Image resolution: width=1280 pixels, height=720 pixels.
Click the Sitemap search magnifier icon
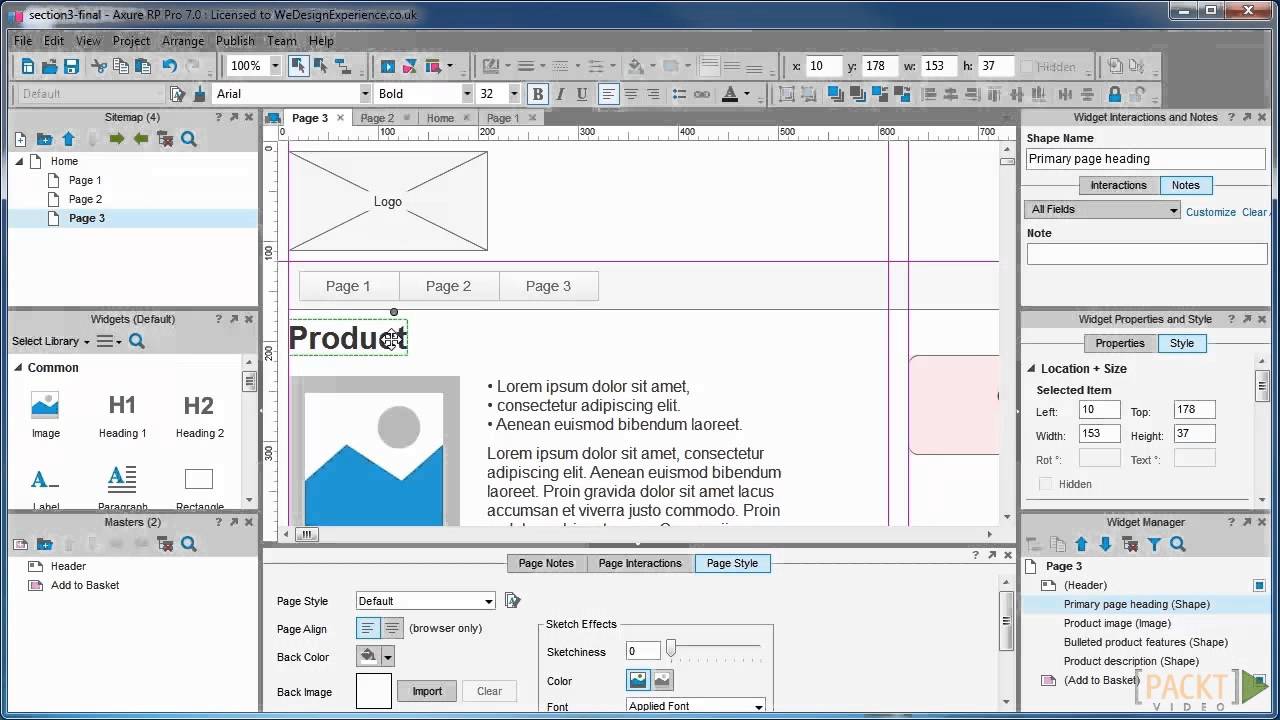point(189,139)
